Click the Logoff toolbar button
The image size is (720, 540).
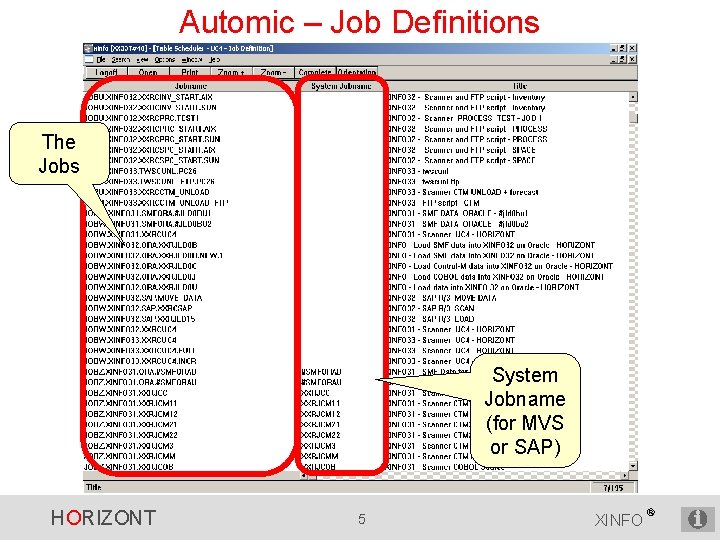107,72
